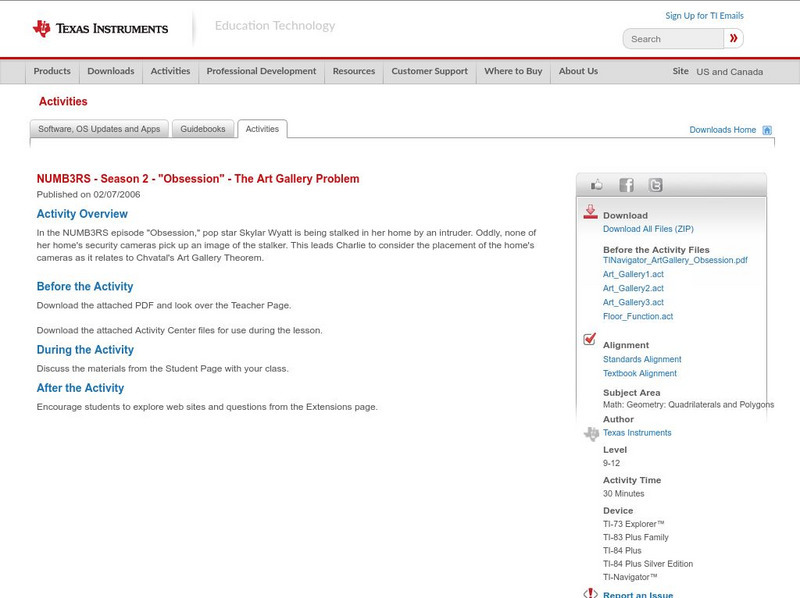
Task: Click the After the Activity heading
Action: tap(80, 388)
